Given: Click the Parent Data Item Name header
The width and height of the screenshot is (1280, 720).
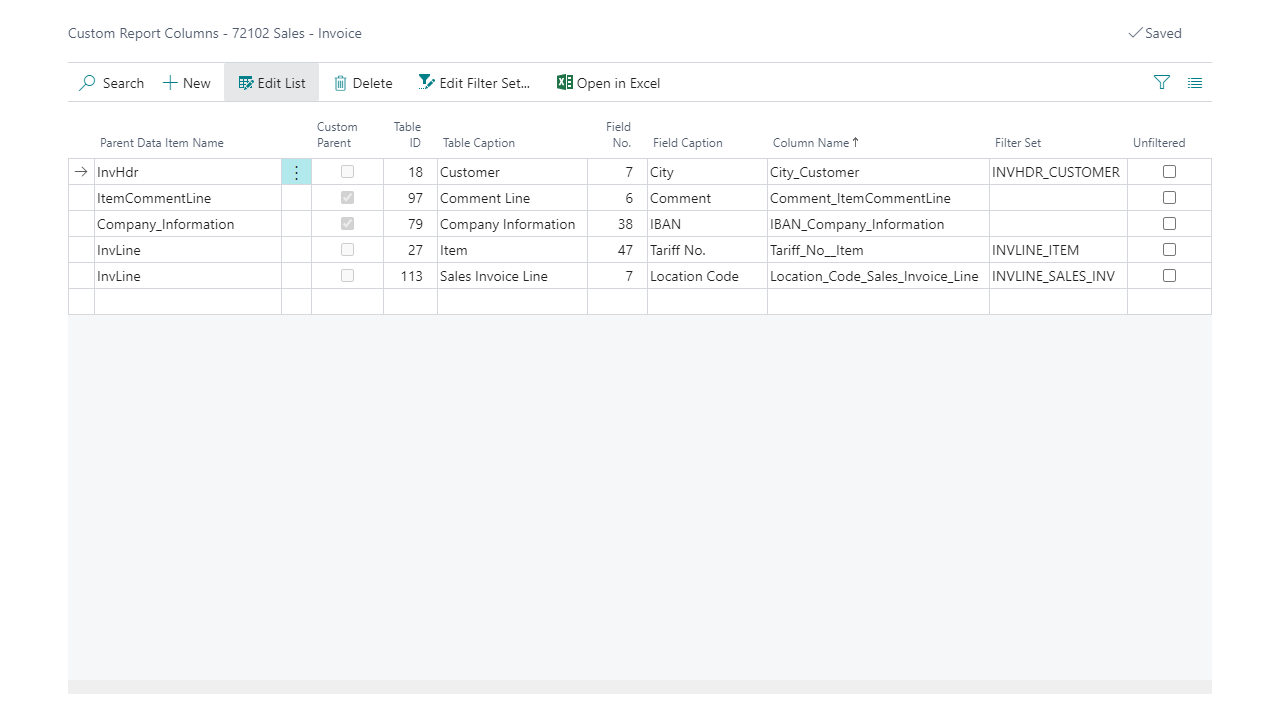Looking at the screenshot, I should [162, 143].
